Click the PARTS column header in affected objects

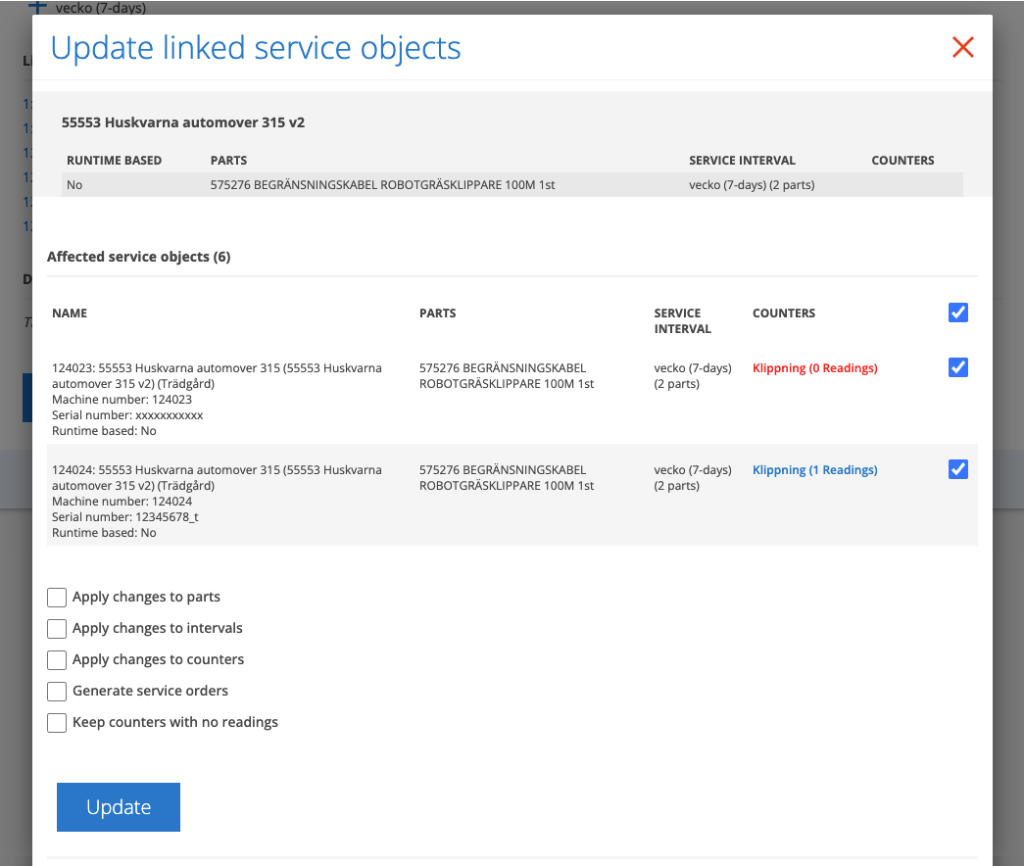point(438,313)
